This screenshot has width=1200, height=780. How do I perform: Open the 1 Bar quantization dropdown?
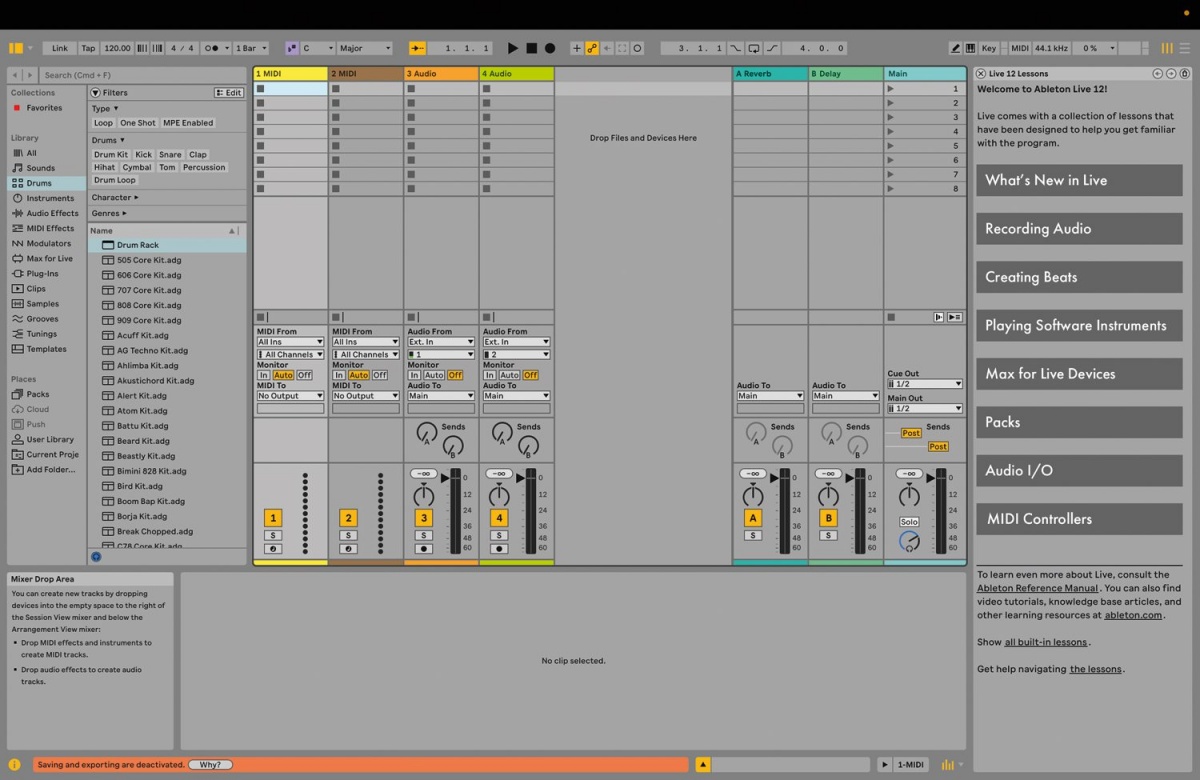[251, 48]
